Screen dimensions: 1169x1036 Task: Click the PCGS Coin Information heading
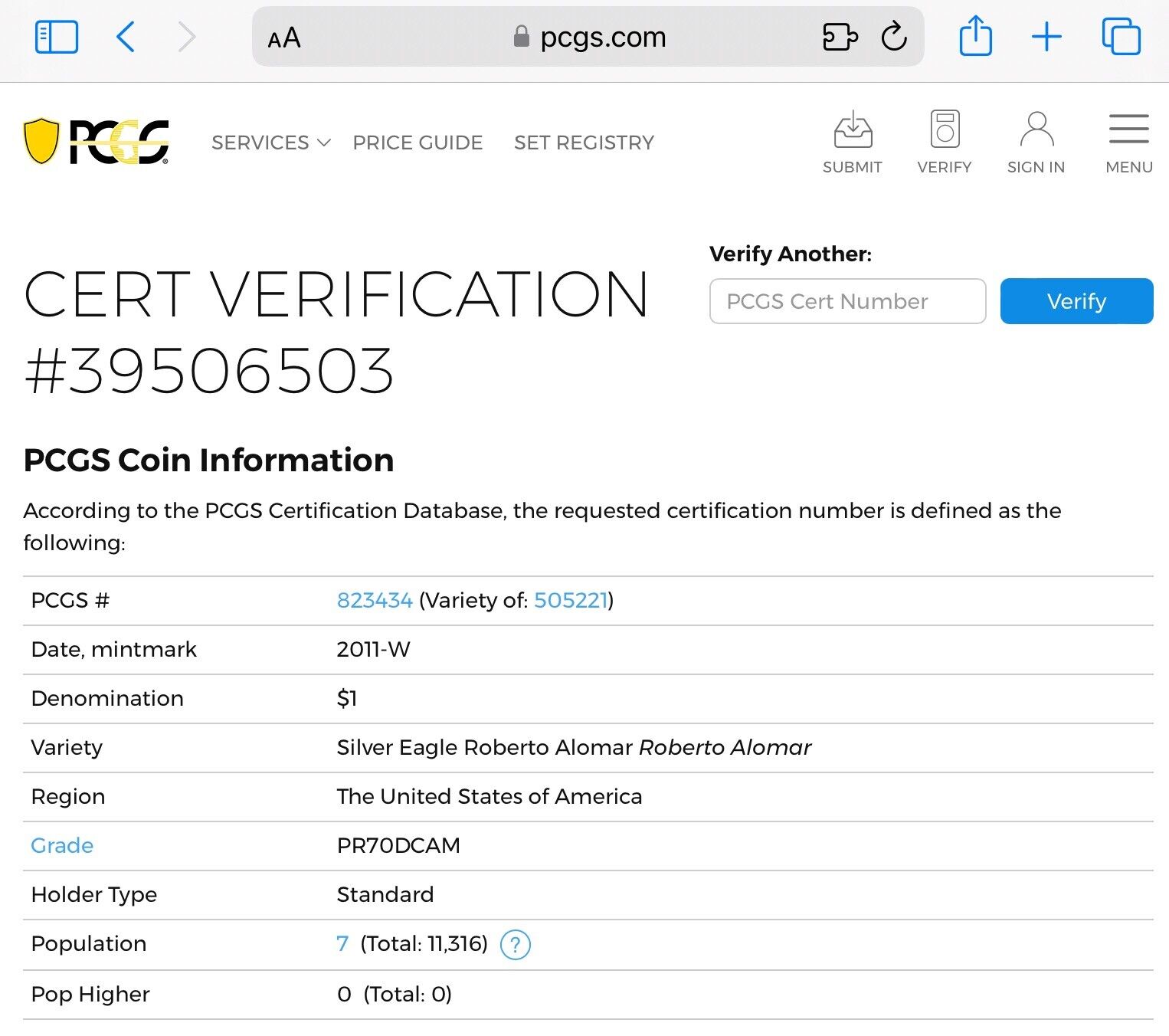tap(208, 460)
